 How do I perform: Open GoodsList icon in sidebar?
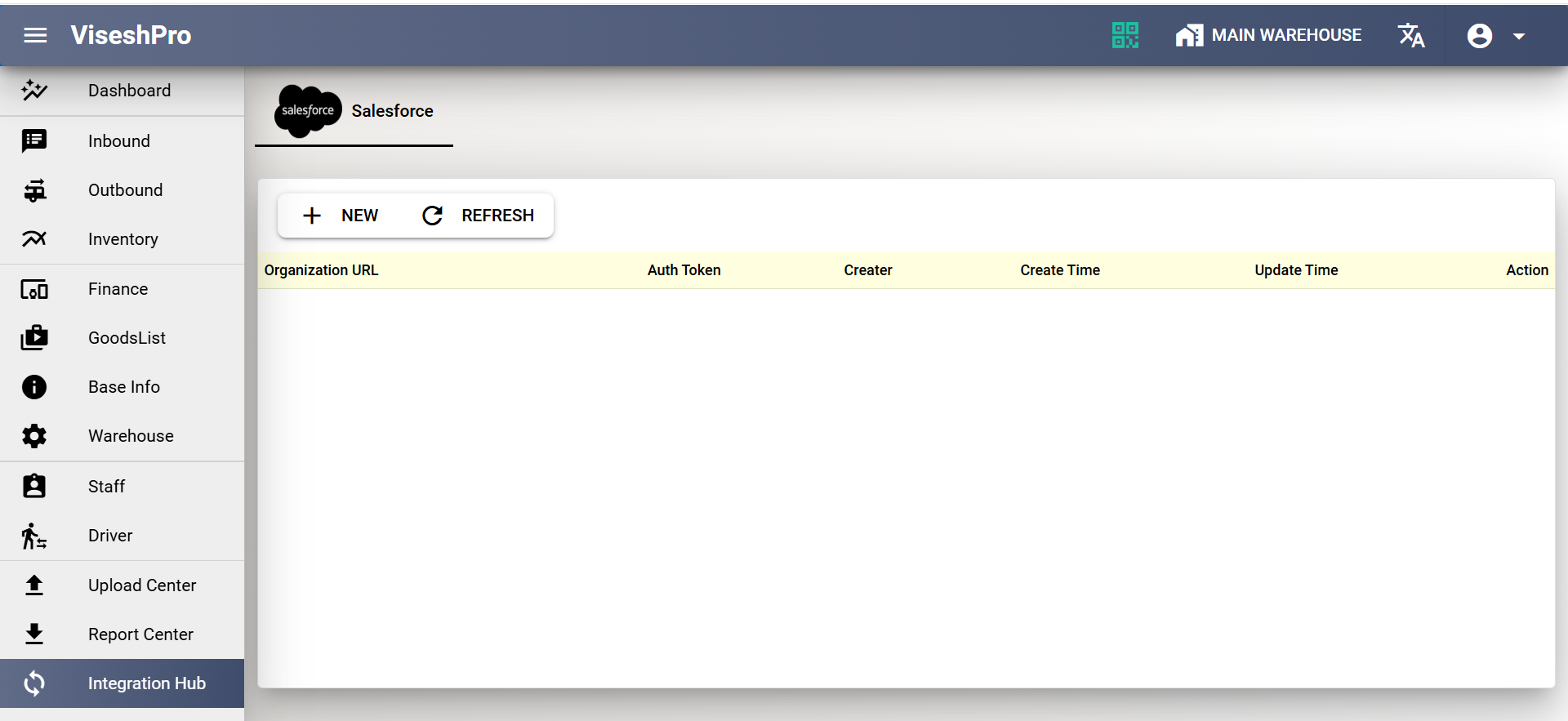point(34,338)
